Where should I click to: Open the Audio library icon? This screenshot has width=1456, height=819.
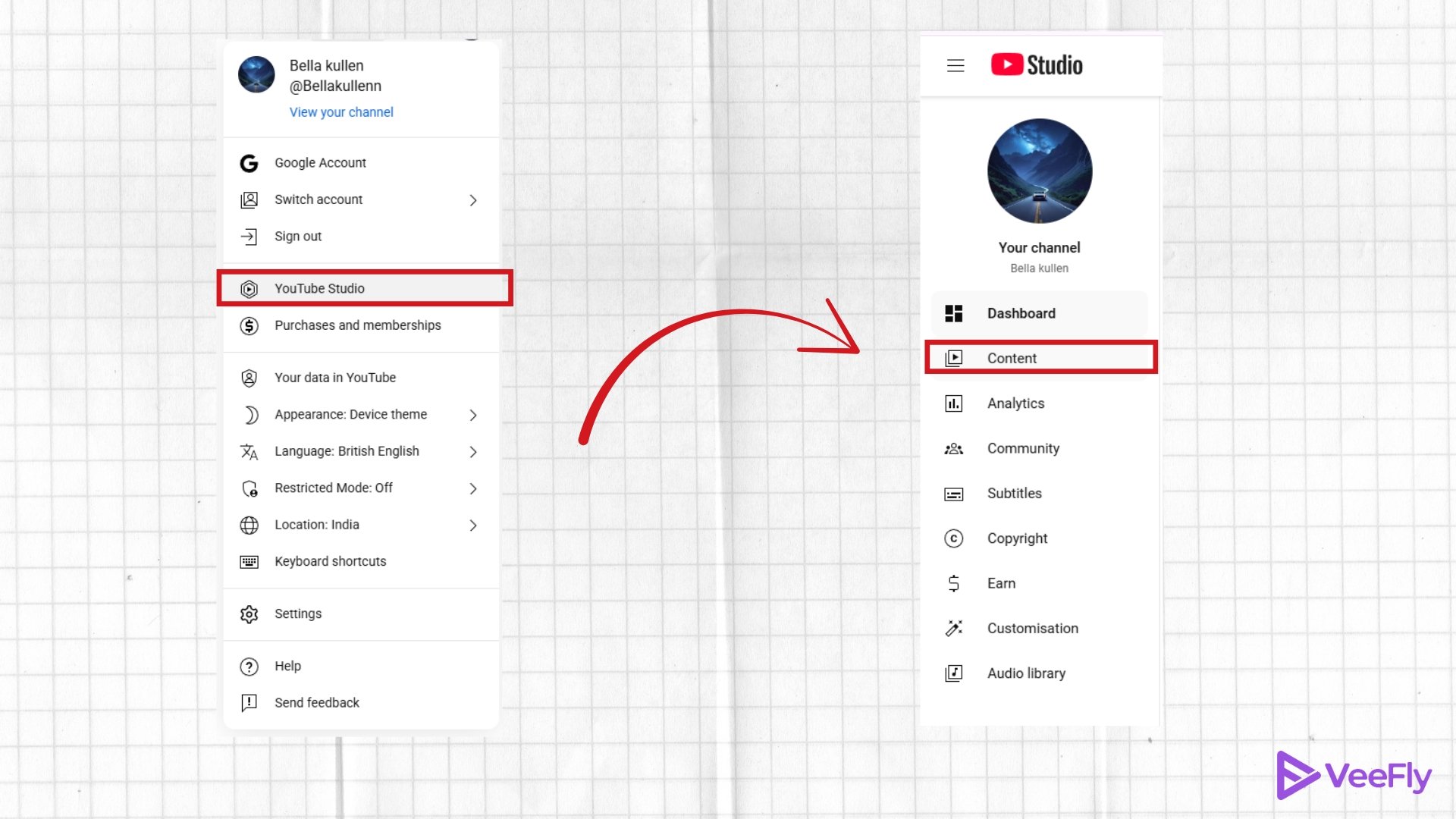click(953, 673)
